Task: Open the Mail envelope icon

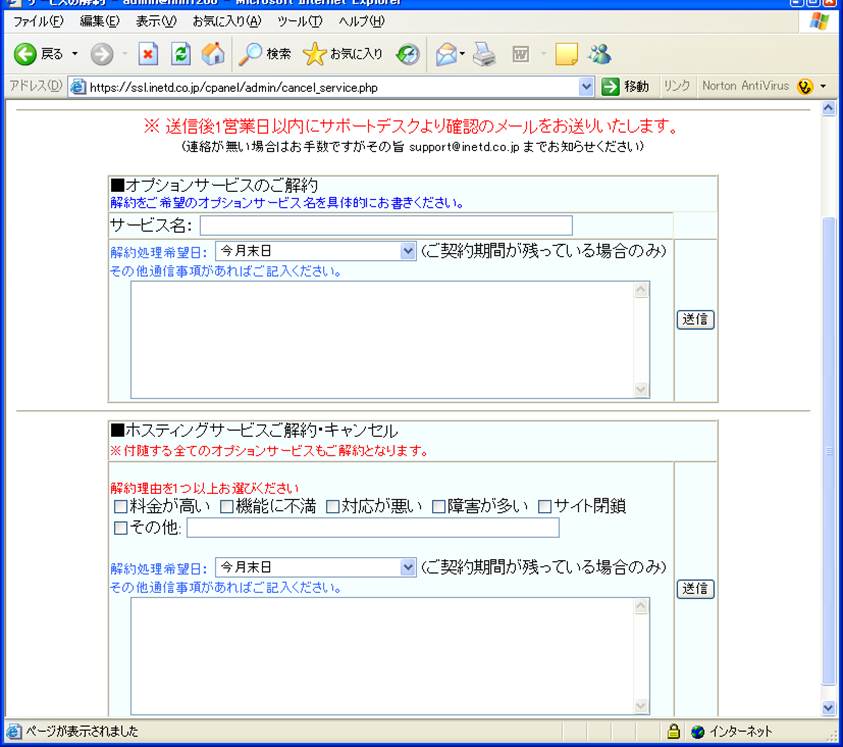Action: [446, 54]
